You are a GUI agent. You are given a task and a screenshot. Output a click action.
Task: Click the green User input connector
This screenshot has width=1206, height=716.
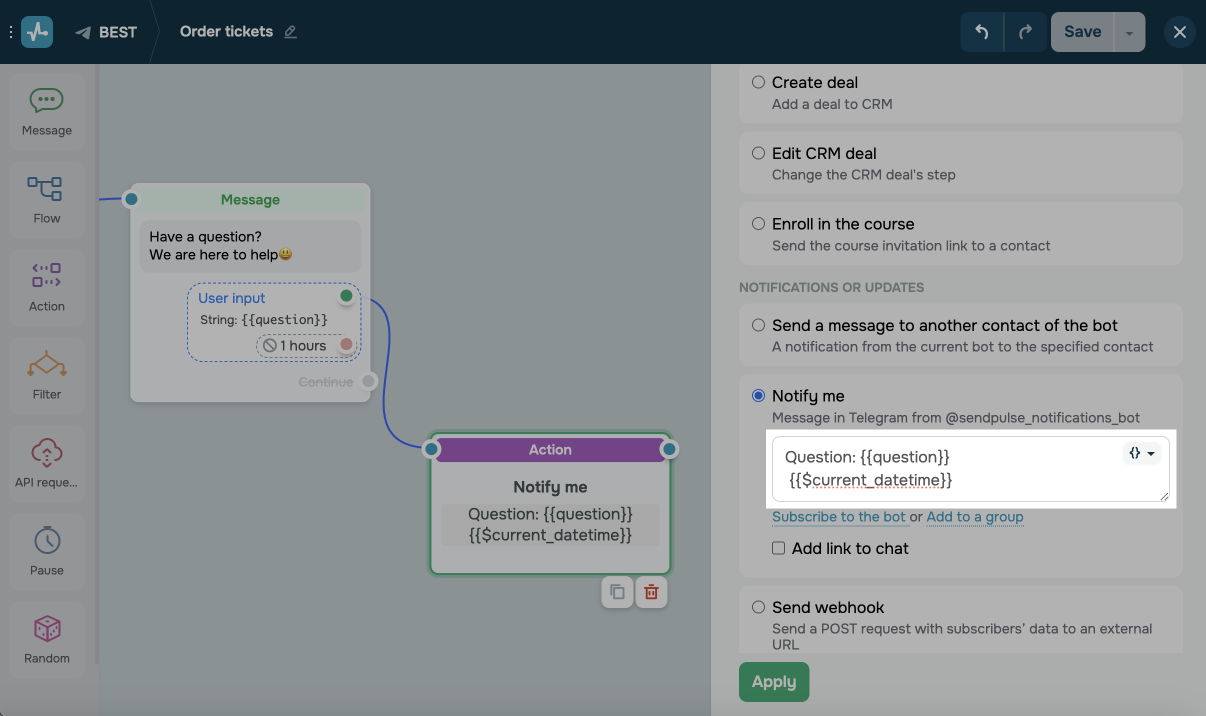tap(346, 296)
